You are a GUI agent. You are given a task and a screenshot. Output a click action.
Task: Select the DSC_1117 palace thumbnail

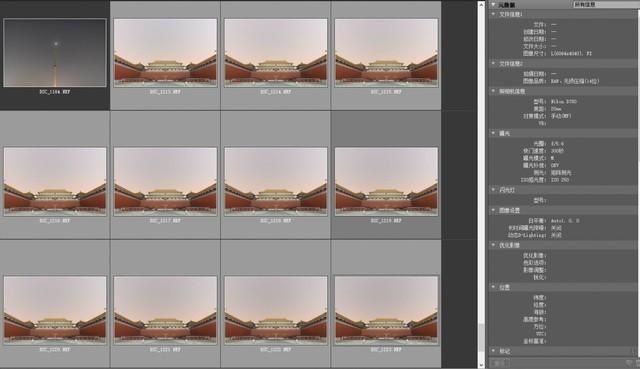[x=165, y=182]
